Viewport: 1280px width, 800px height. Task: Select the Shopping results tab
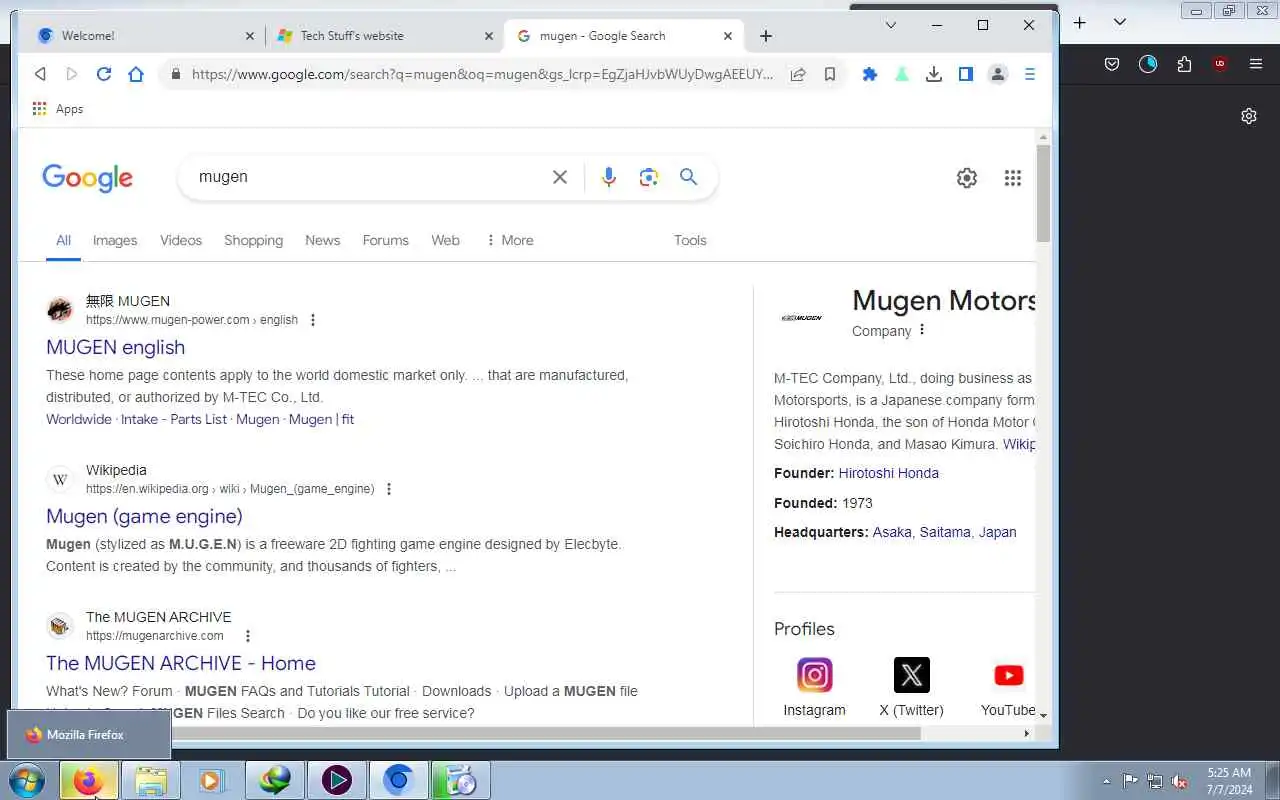click(253, 240)
